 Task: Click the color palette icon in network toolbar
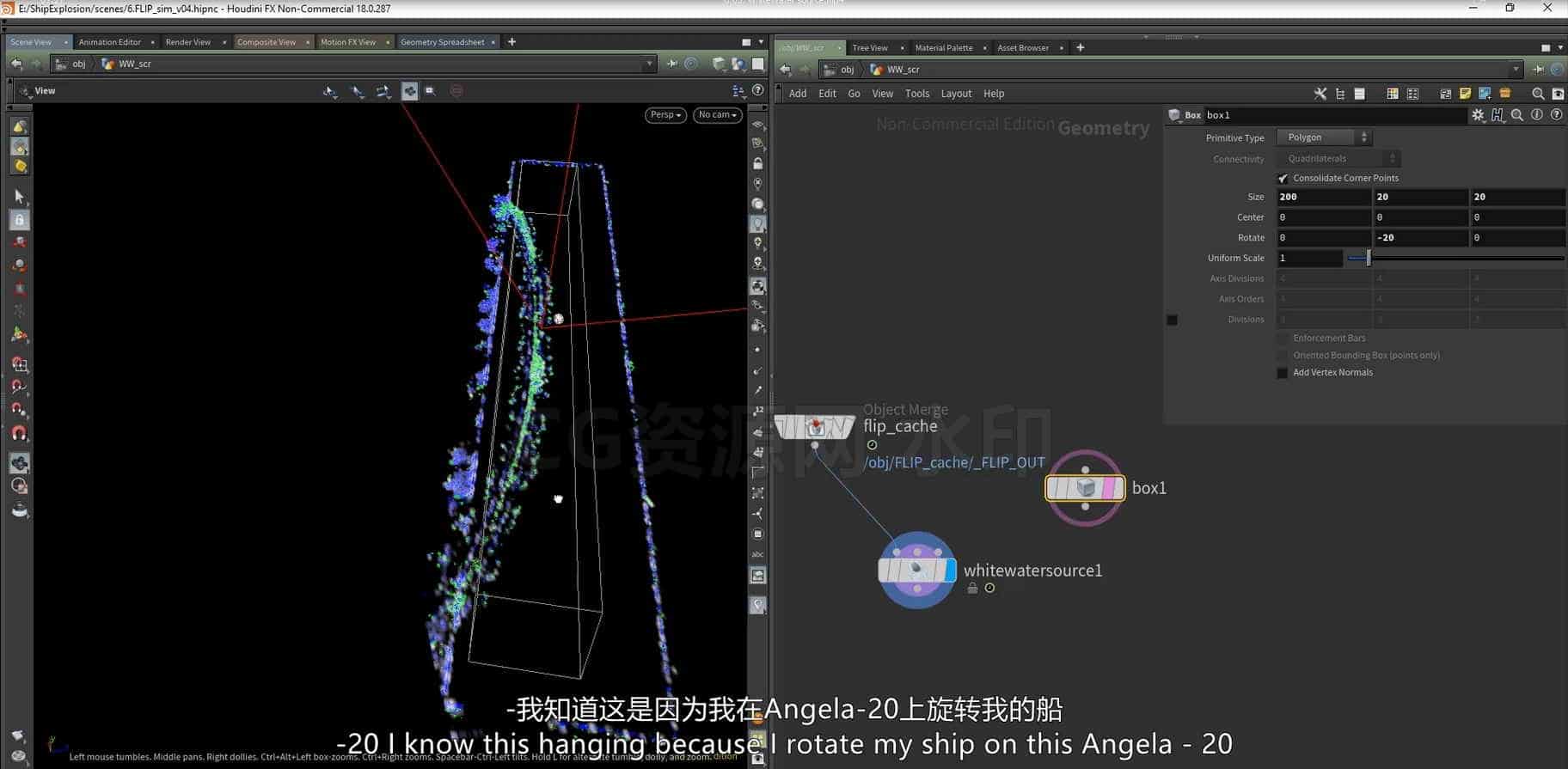1393,94
